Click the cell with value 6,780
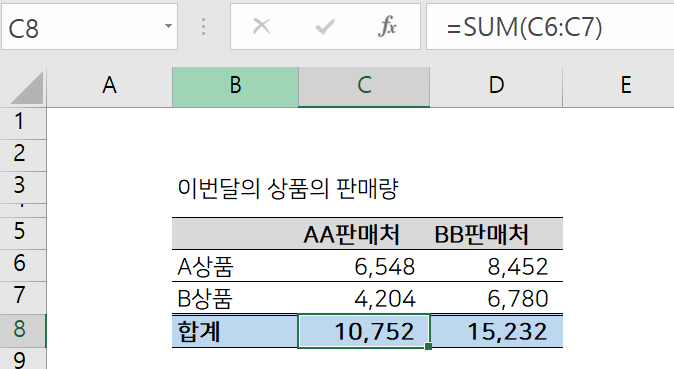 496,298
